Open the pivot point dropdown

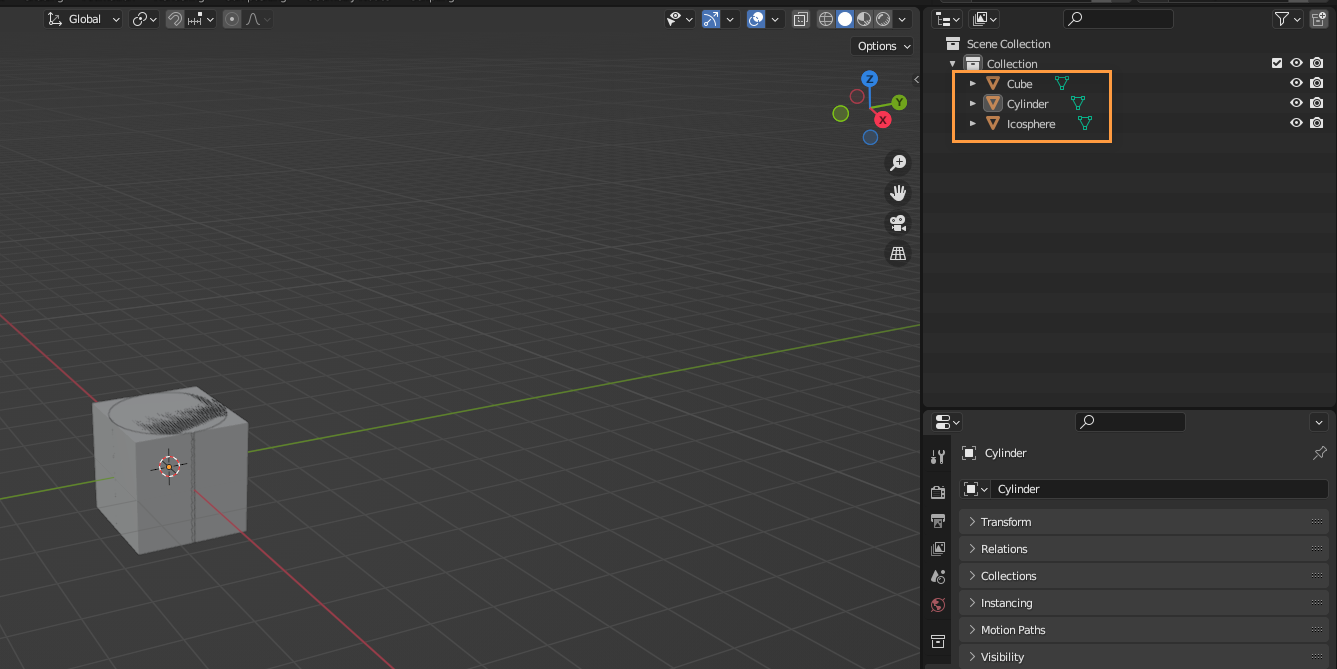tap(144, 19)
